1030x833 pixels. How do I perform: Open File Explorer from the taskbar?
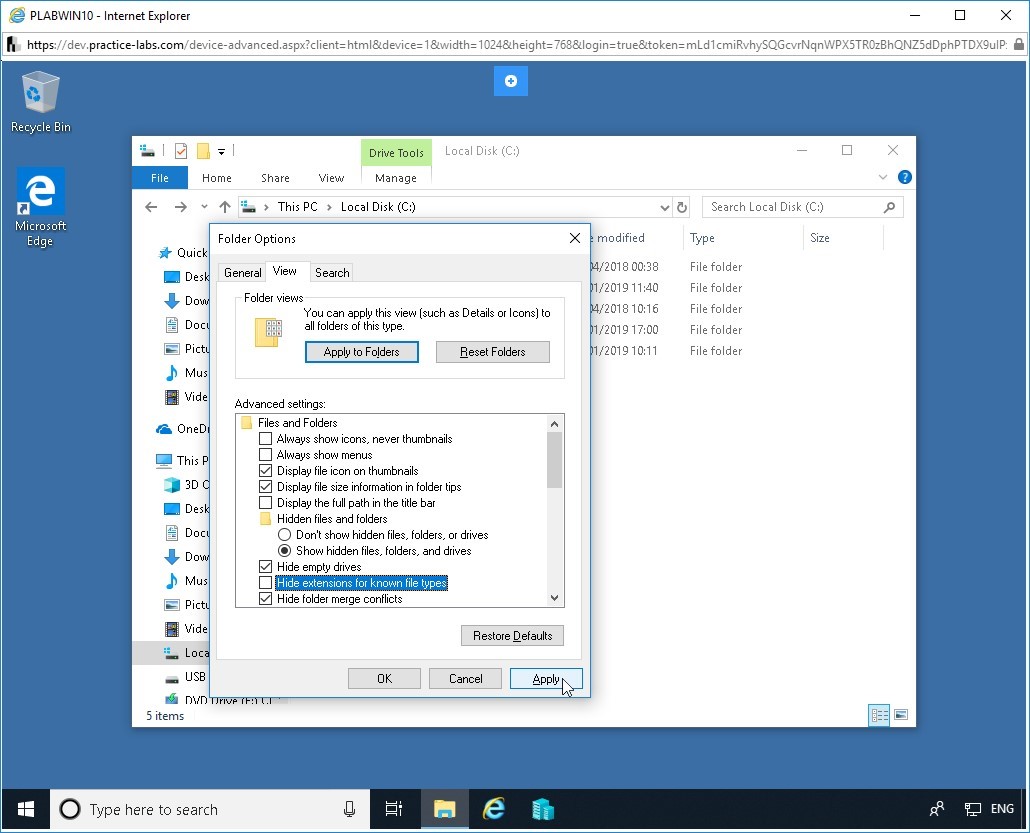click(x=444, y=809)
